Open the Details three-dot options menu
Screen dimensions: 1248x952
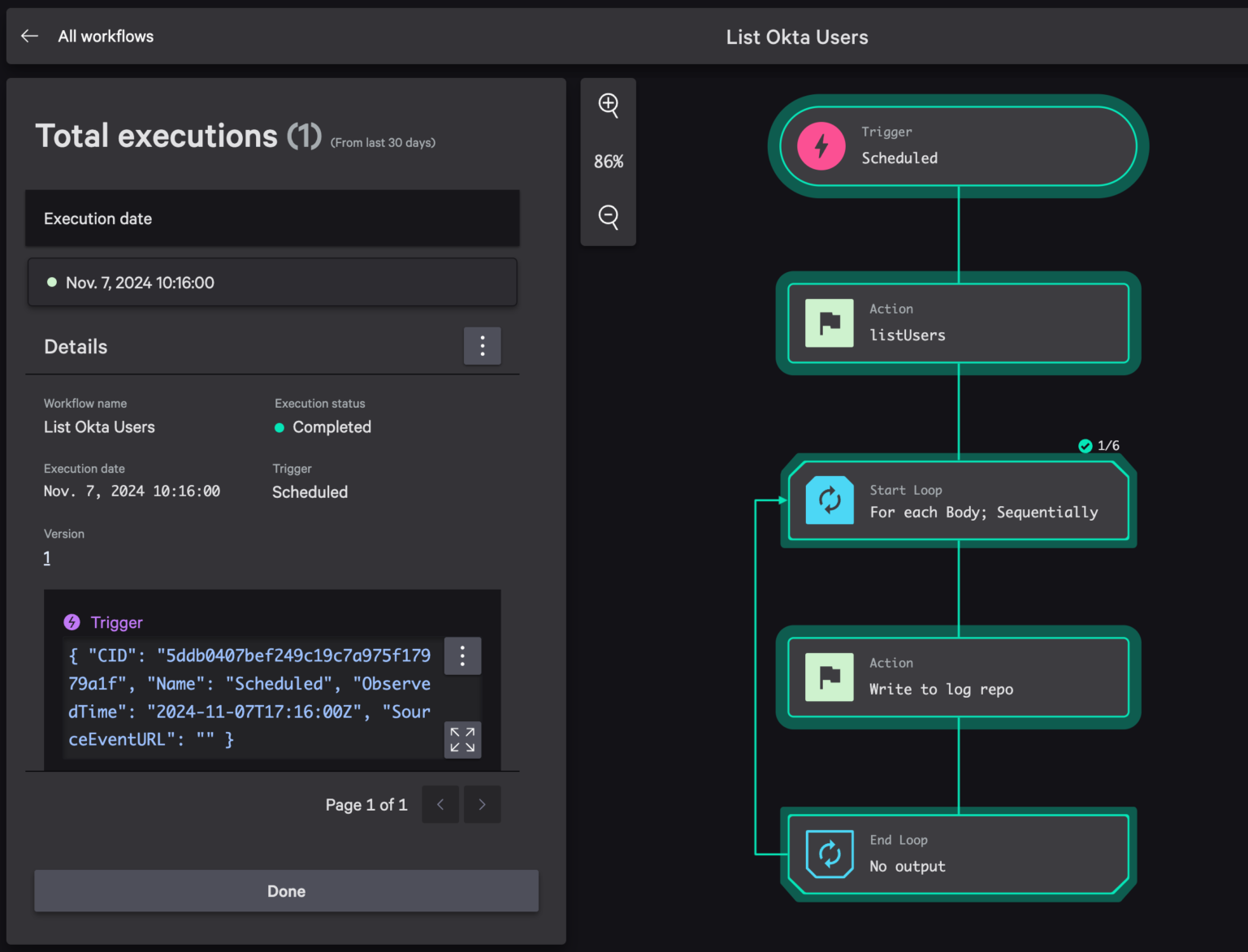tap(483, 347)
